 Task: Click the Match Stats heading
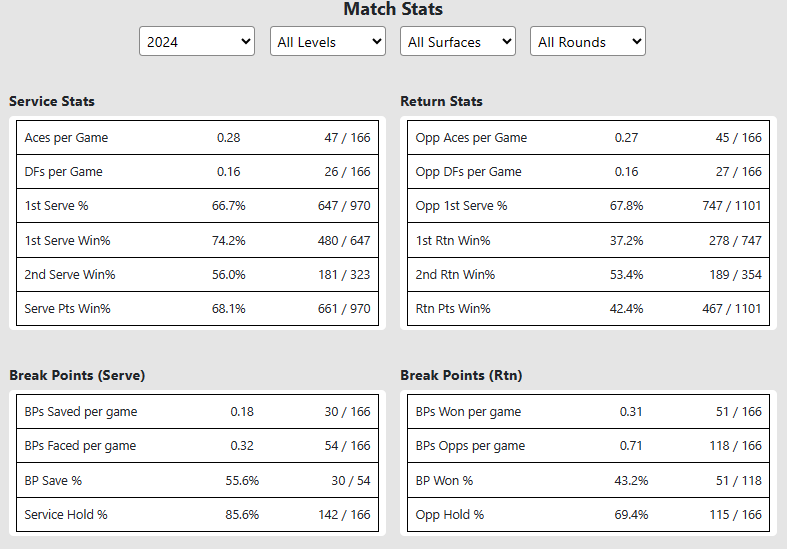pos(393,10)
